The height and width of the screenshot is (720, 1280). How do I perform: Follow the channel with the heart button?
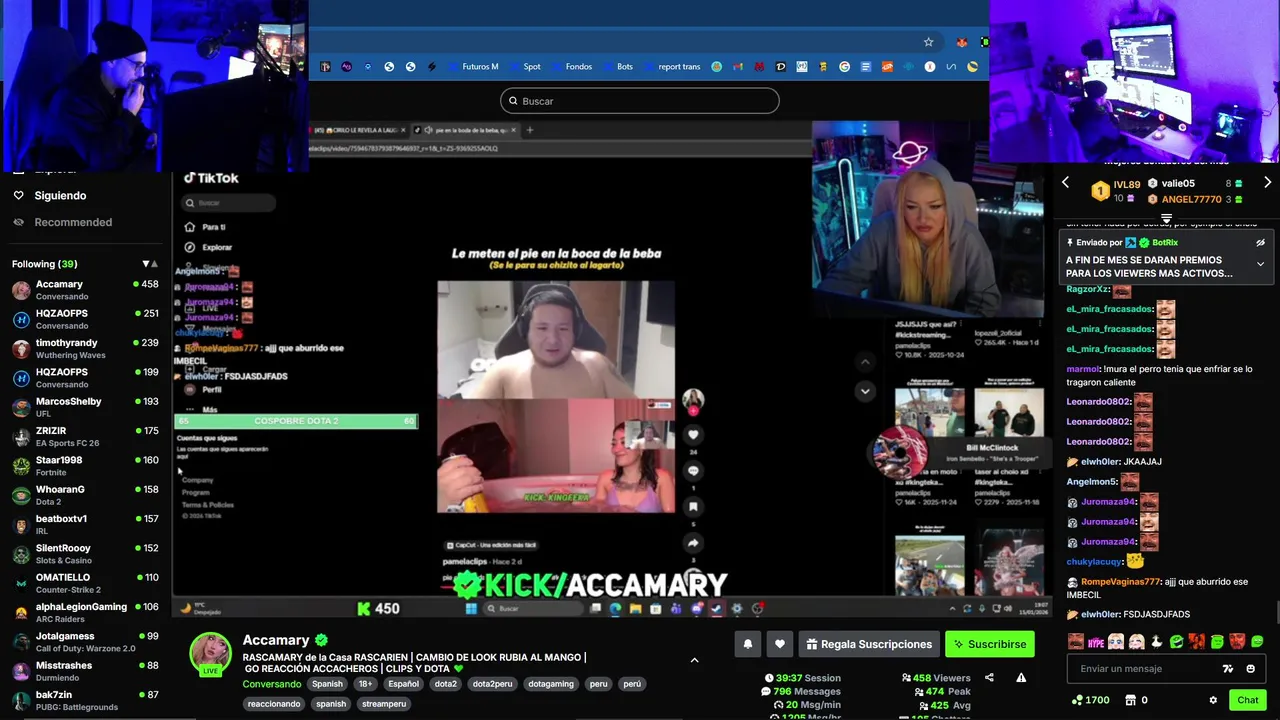(x=780, y=644)
